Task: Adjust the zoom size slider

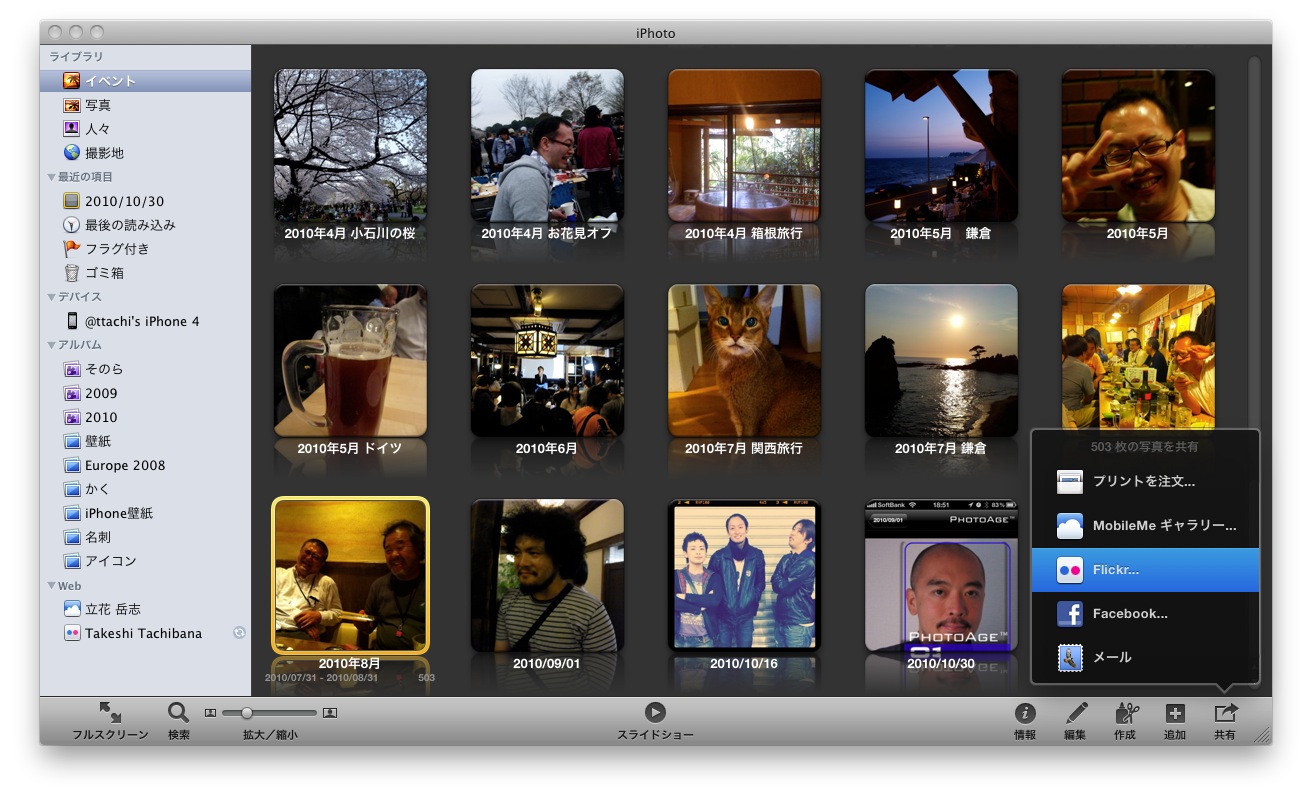Action: [x=247, y=713]
